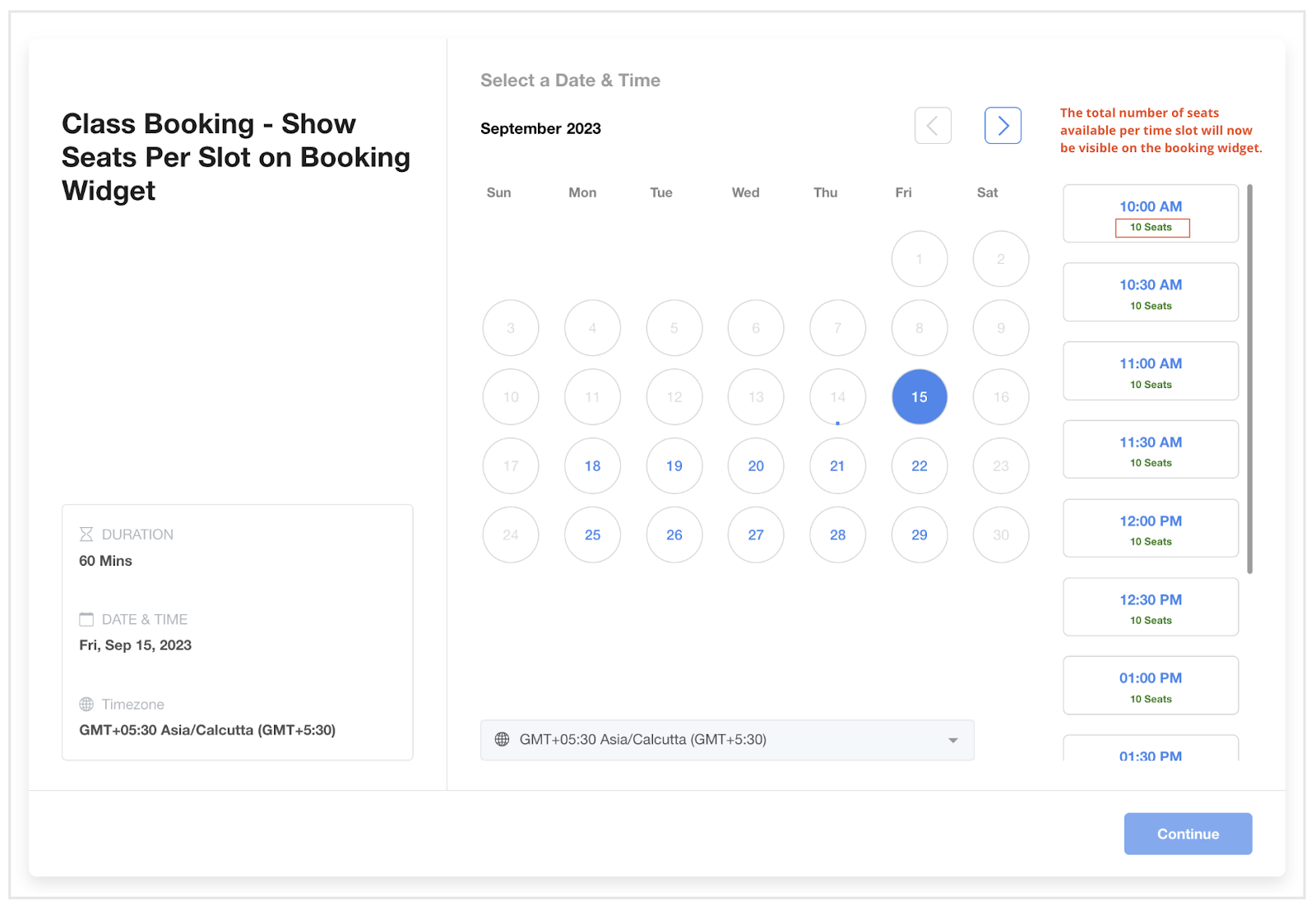Click the calendar icon beside Date & Time
The width and height of the screenshot is (1316, 911).
86,618
